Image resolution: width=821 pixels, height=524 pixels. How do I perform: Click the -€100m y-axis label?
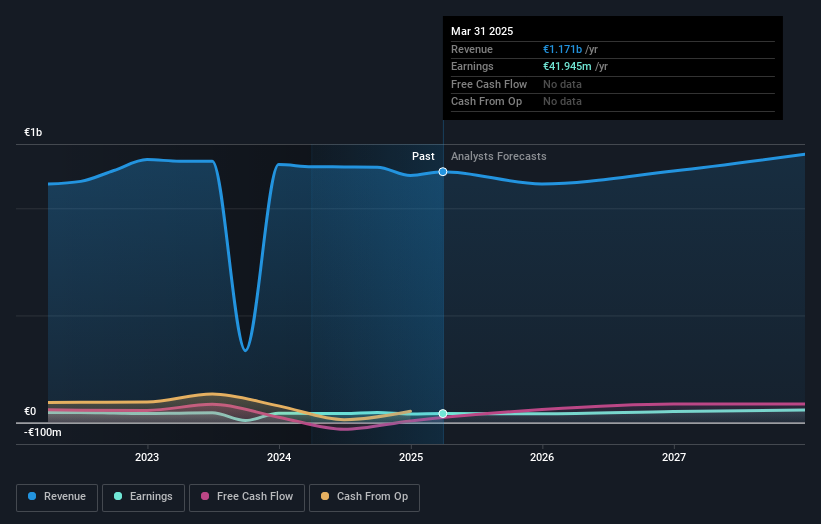43,432
